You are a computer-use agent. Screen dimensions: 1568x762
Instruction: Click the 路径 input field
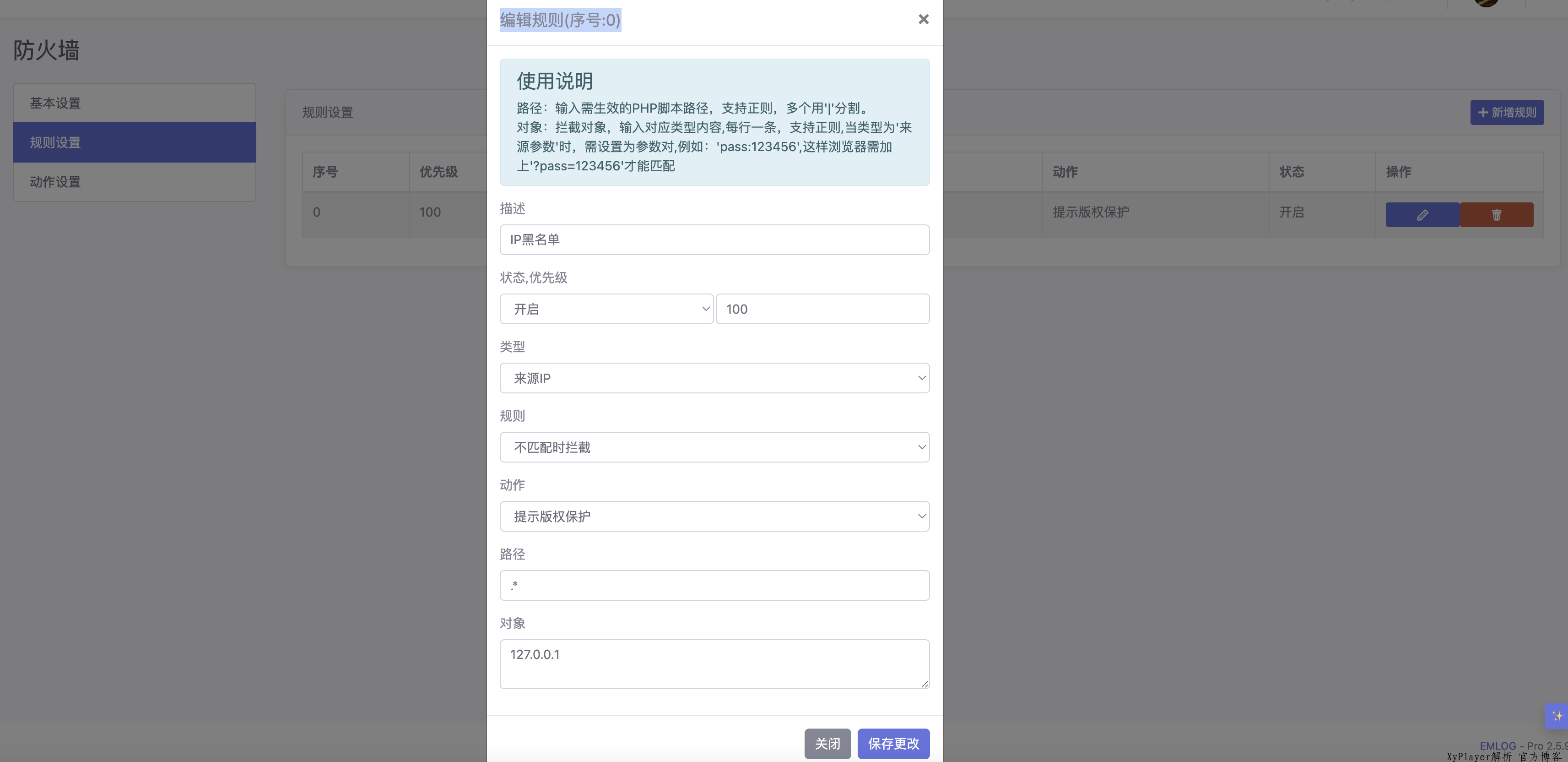[714, 585]
